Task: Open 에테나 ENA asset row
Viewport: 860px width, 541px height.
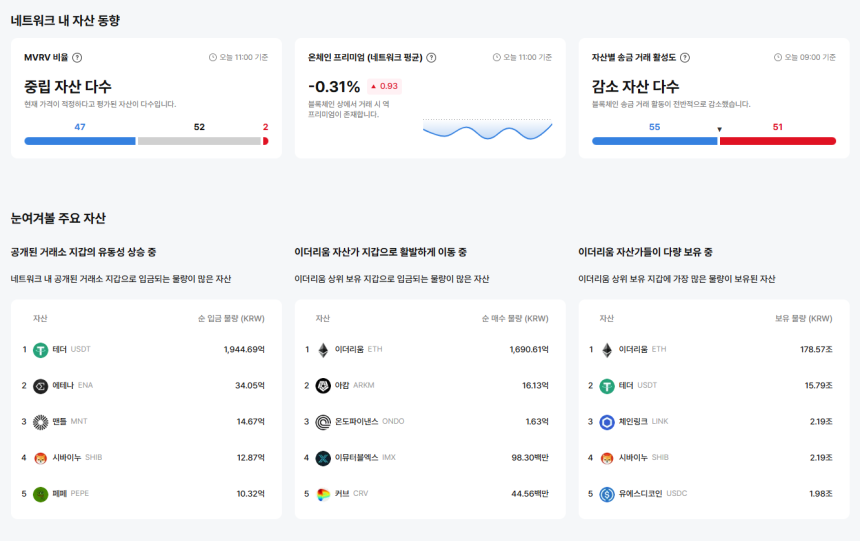Action: 146,386
